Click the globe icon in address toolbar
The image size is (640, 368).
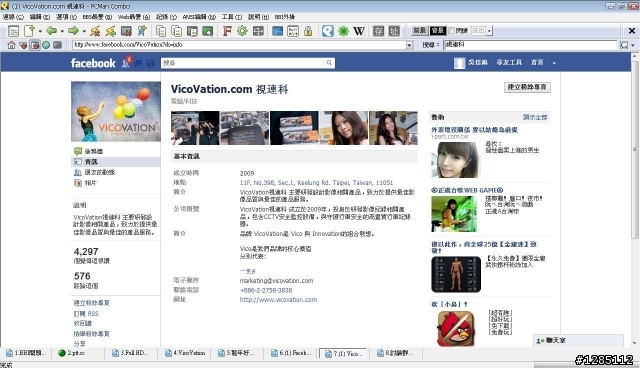tap(46, 45)
